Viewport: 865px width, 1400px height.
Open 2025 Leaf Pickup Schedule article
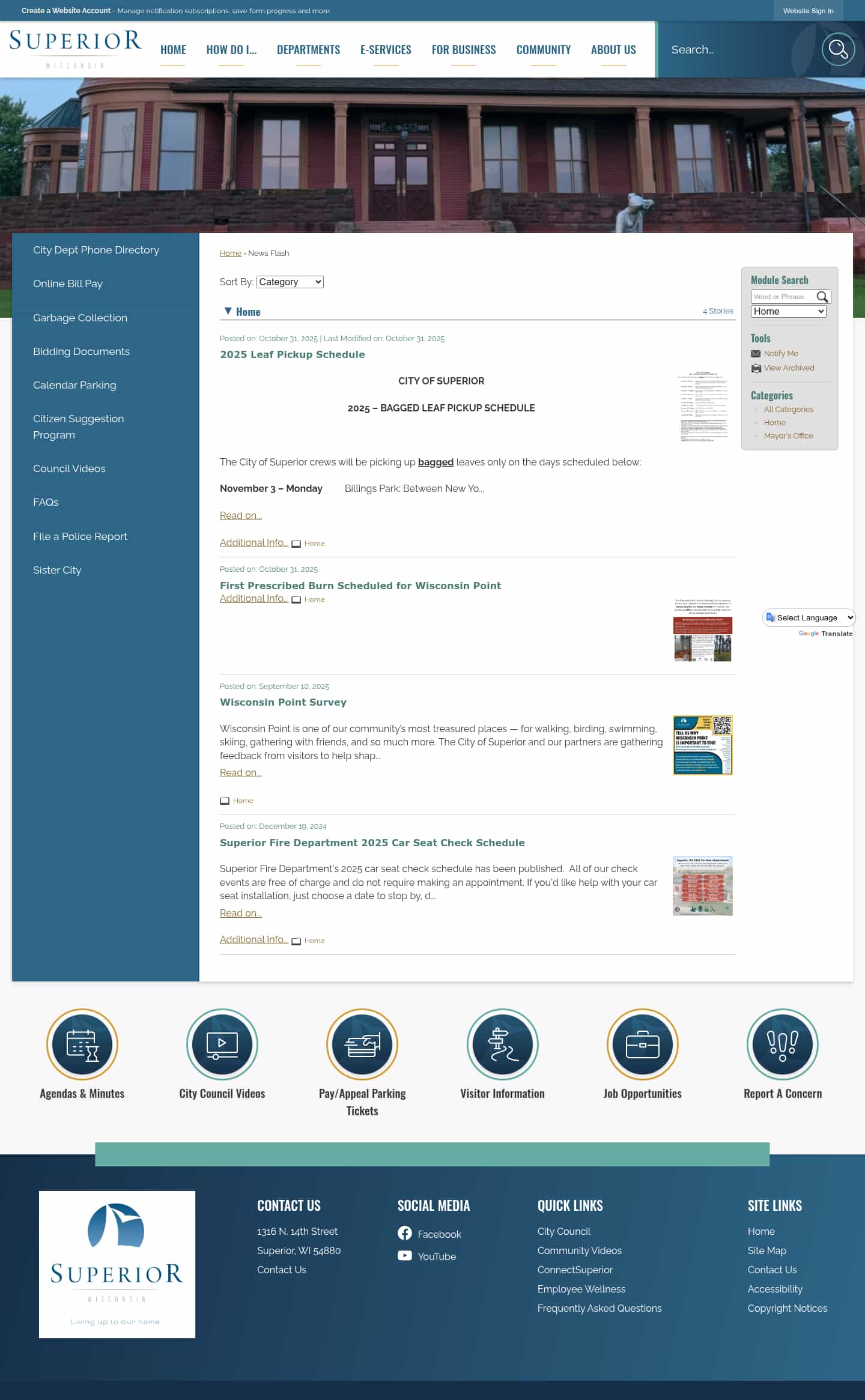coord(292,354)
